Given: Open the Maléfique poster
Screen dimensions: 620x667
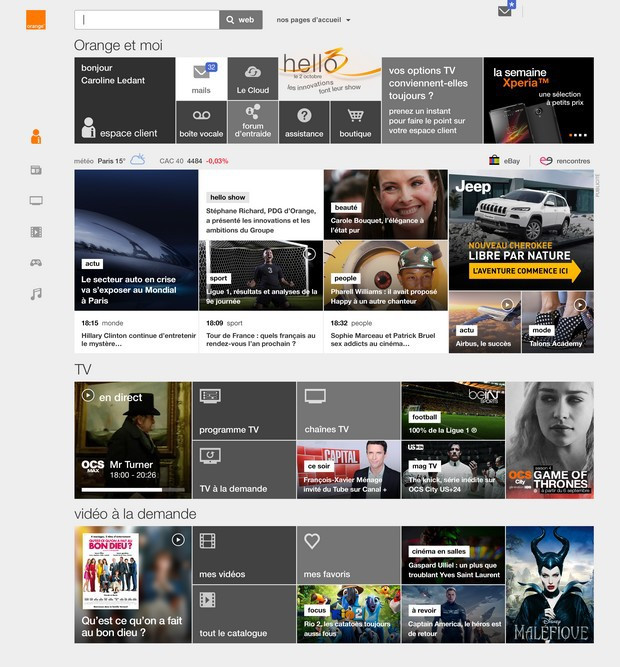Looking at the screenshot, I should [550, 584].
